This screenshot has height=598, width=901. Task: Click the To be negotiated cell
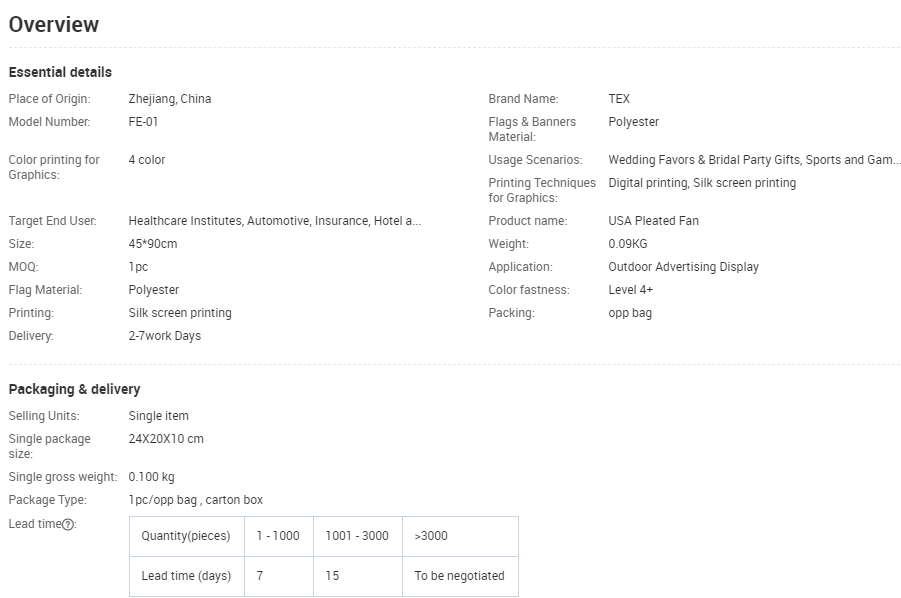point(459,576)
